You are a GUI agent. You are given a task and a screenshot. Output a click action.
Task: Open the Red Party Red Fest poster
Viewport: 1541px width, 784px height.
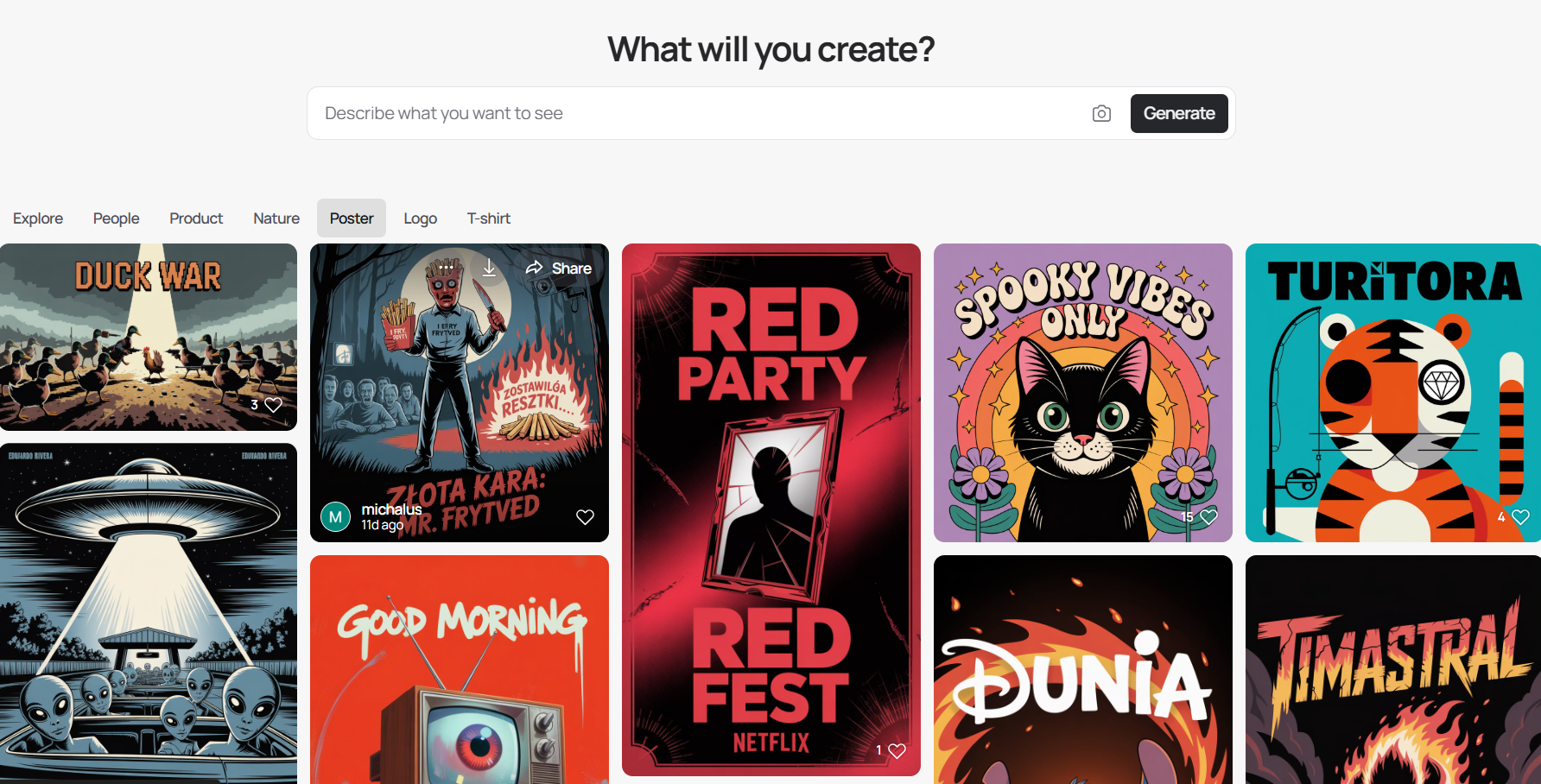pos(771,509)
